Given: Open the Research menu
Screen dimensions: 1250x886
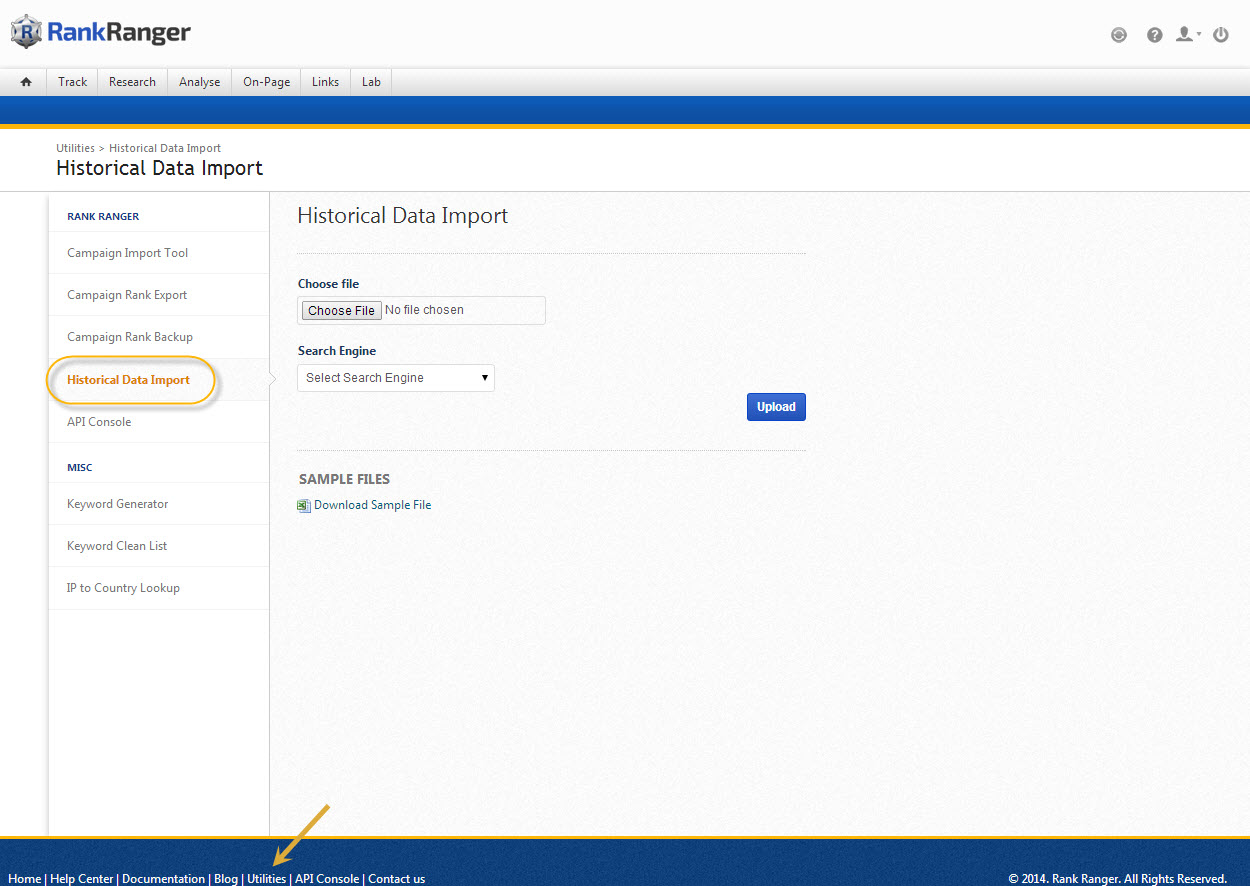Looking at the screenshot, I should (x=132, y=82).
